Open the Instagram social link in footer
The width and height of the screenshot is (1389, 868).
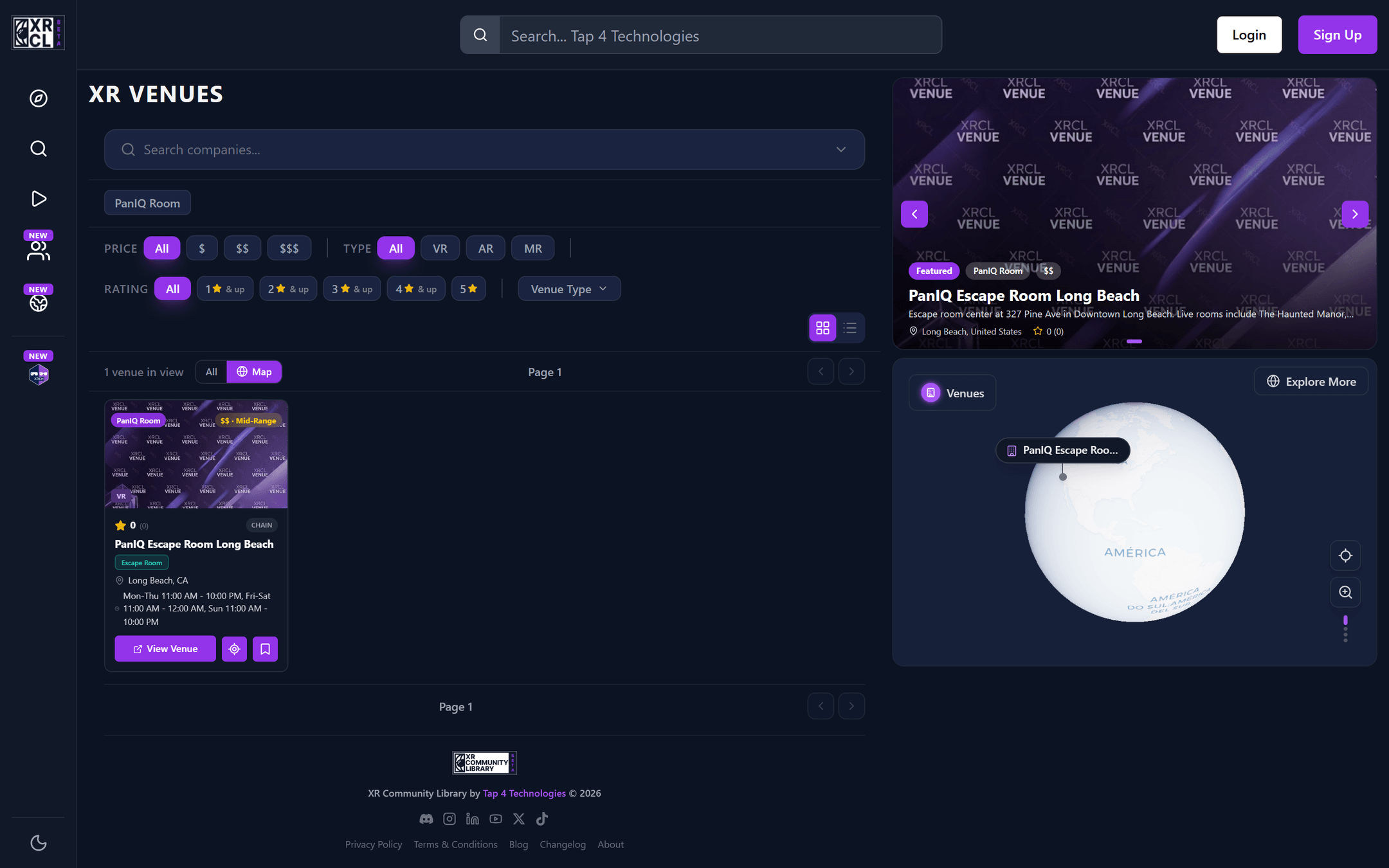pyautogui.click(x=449, y=818)
